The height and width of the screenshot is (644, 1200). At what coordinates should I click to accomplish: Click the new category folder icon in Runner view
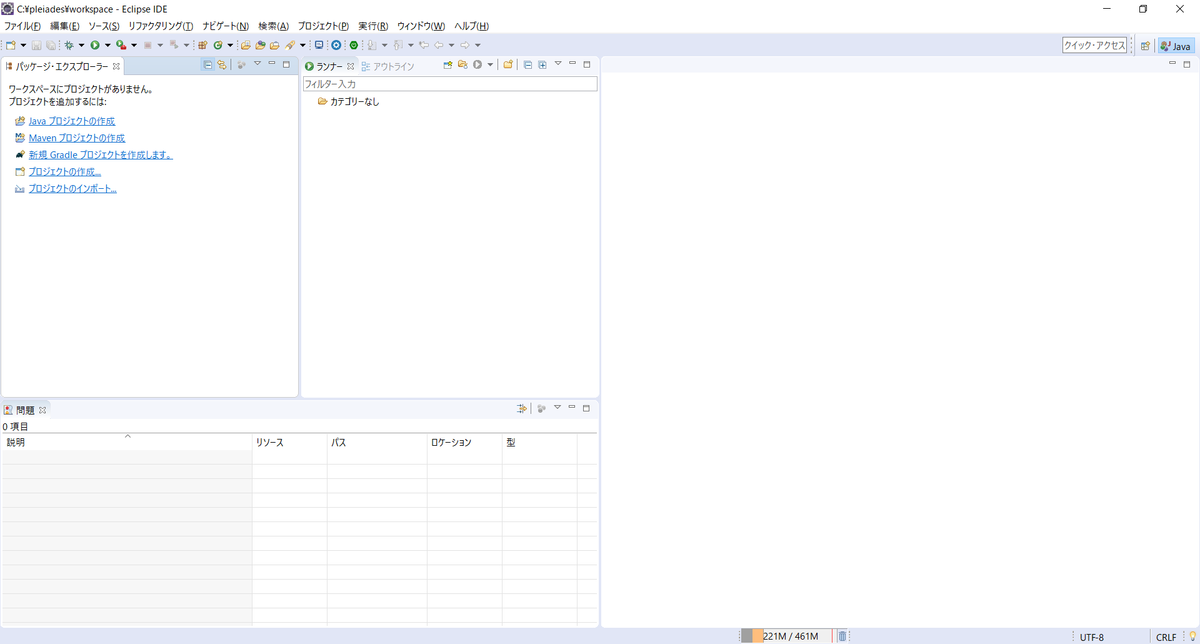[463, 65]
